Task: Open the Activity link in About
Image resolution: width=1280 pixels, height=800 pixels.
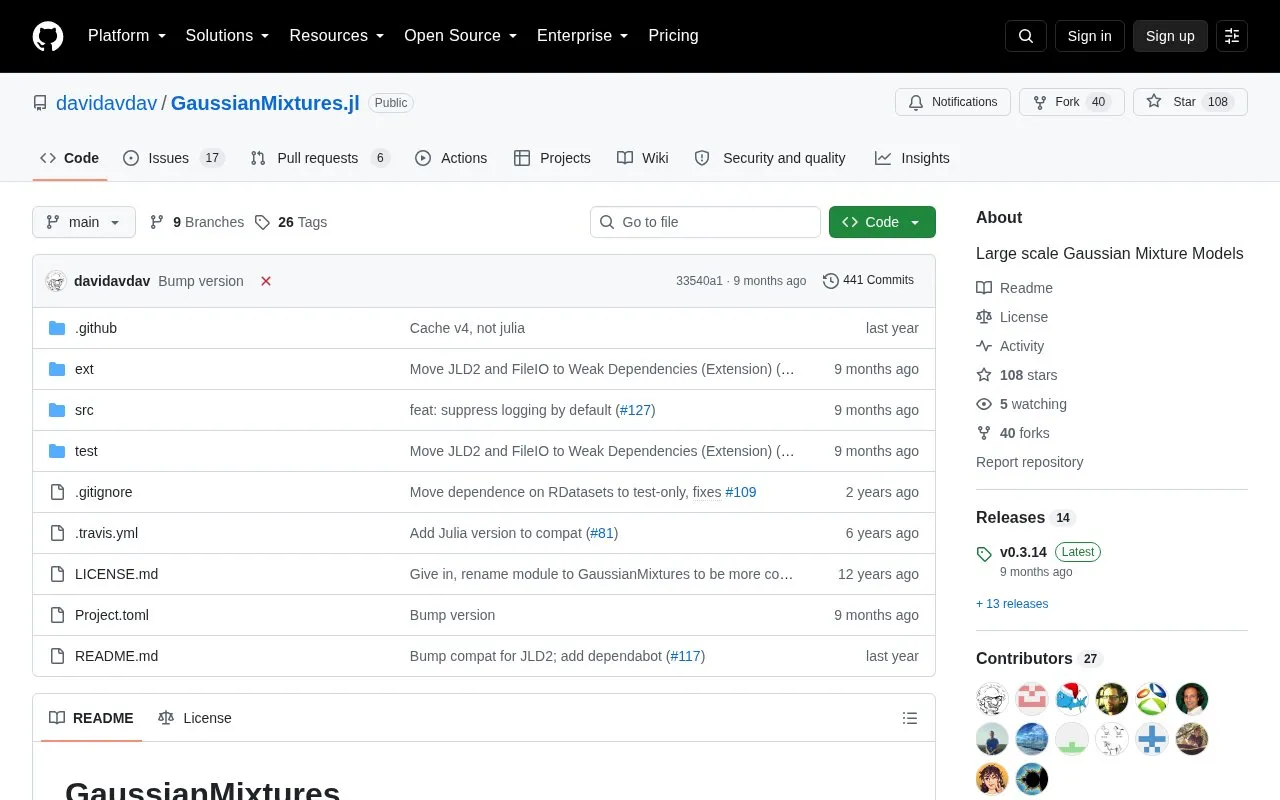Action: (x=1010, y=346)
